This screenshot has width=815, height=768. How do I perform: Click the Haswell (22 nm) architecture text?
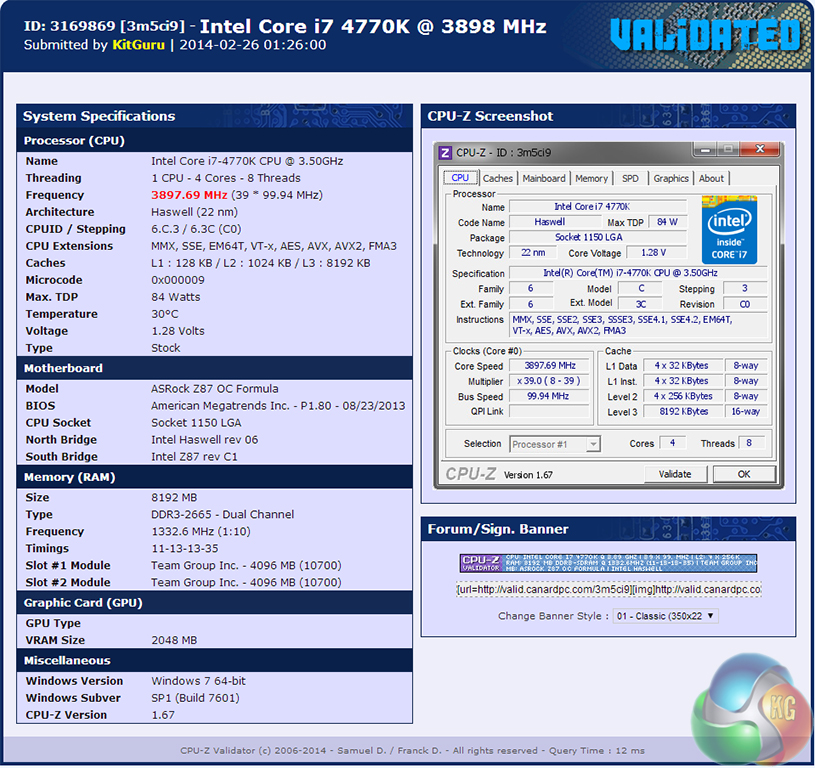194,212
